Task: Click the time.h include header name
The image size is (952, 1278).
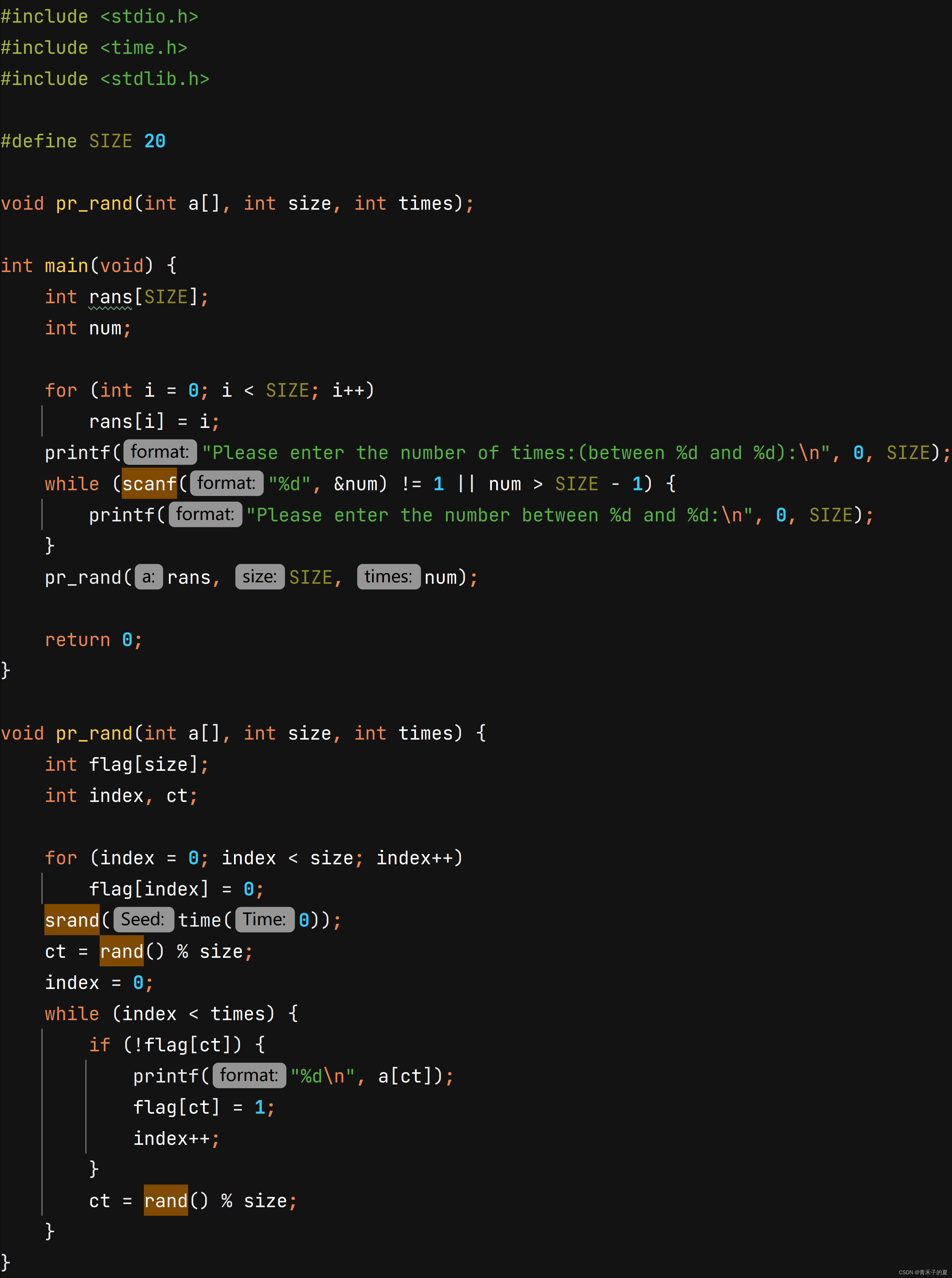Action: tap(143, 48)
